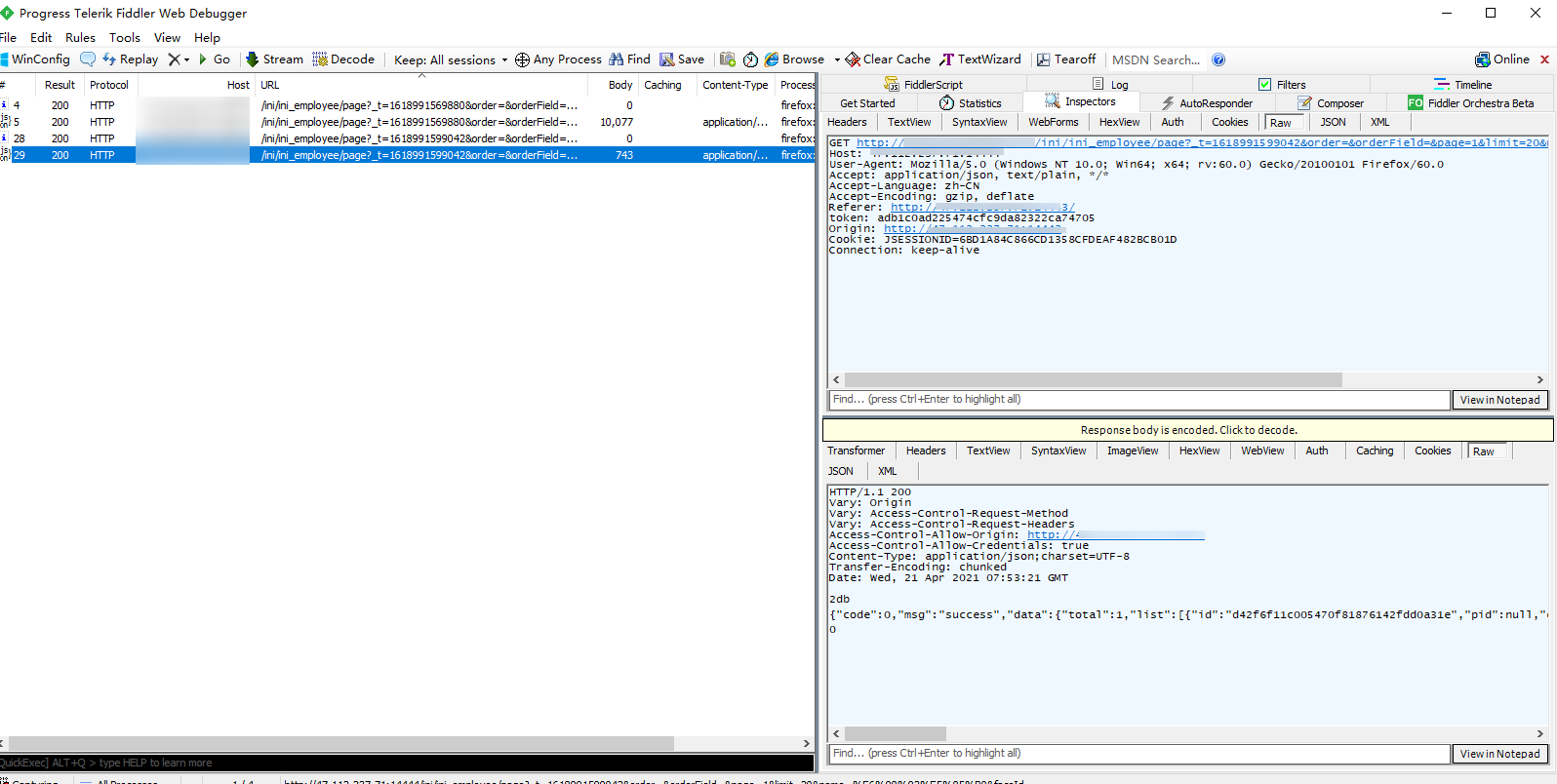Select the response Caching tab
Screen dimensions: 1557x784
click(x=1375, y=451)
